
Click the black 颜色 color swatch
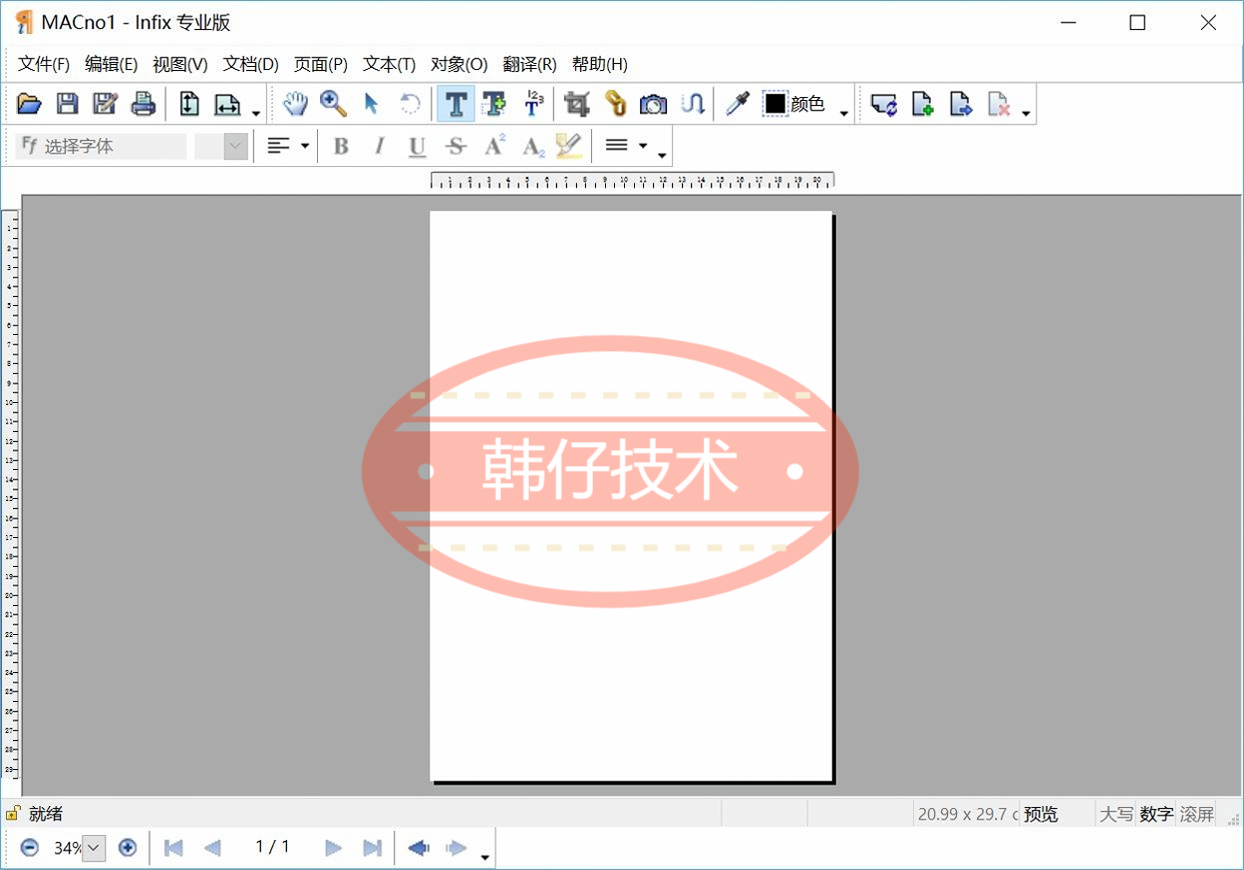tap(775, 103)
